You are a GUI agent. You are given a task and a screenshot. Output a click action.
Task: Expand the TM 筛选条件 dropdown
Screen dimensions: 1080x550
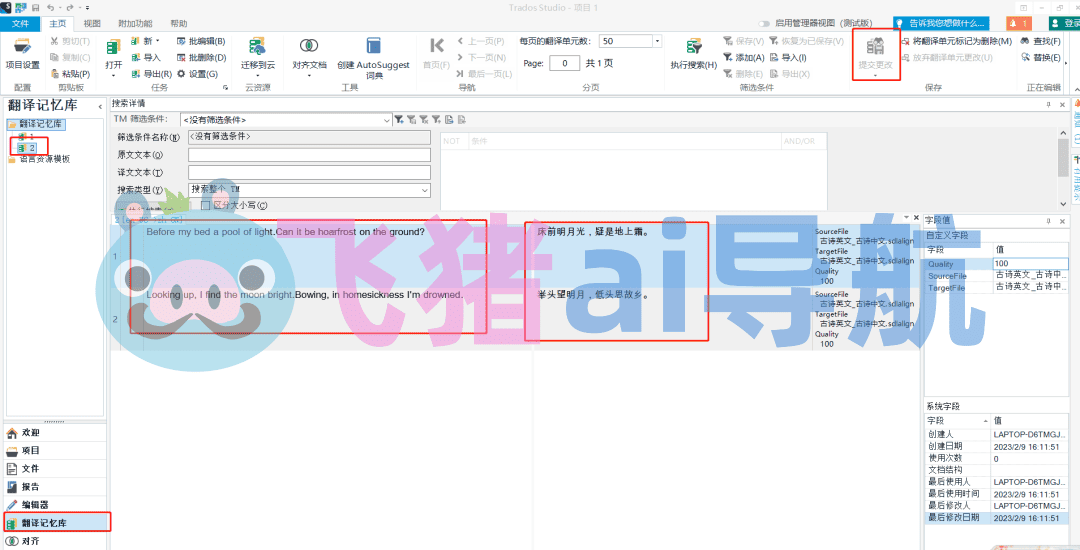pyautogui.click(x=387, y=120)
